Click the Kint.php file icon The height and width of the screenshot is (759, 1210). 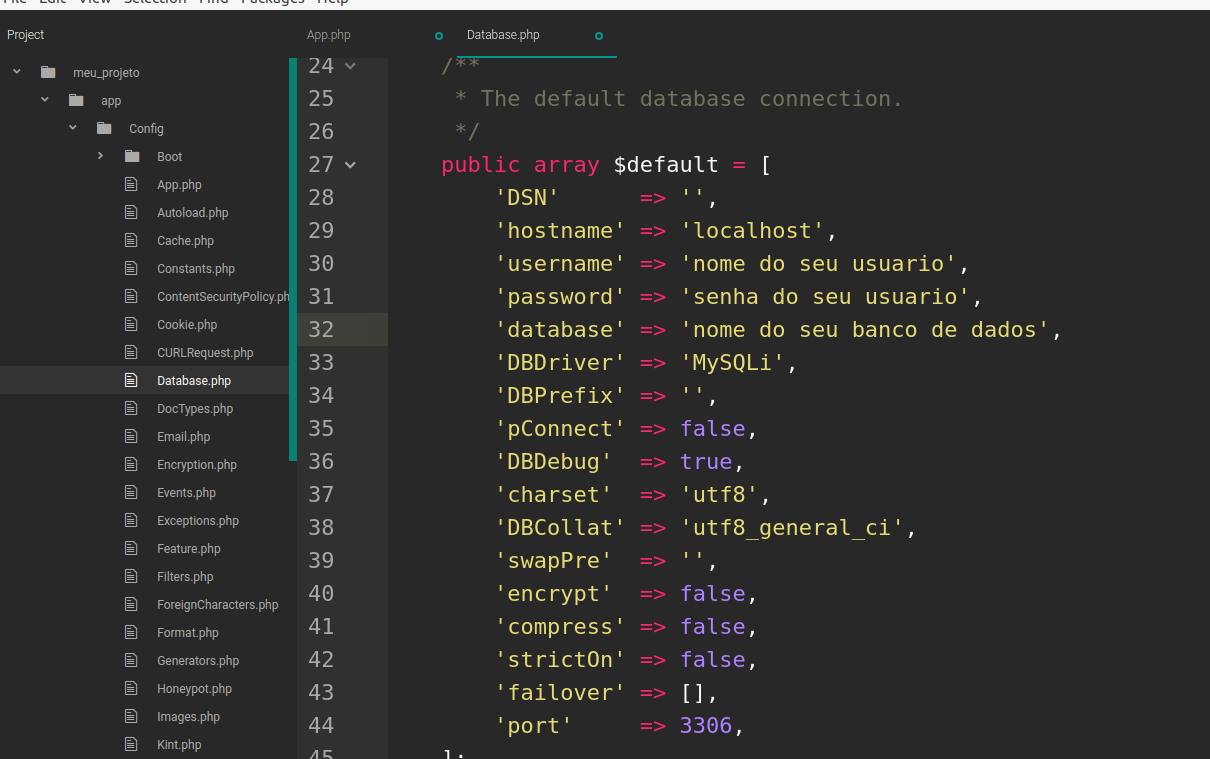coord(131,744)
